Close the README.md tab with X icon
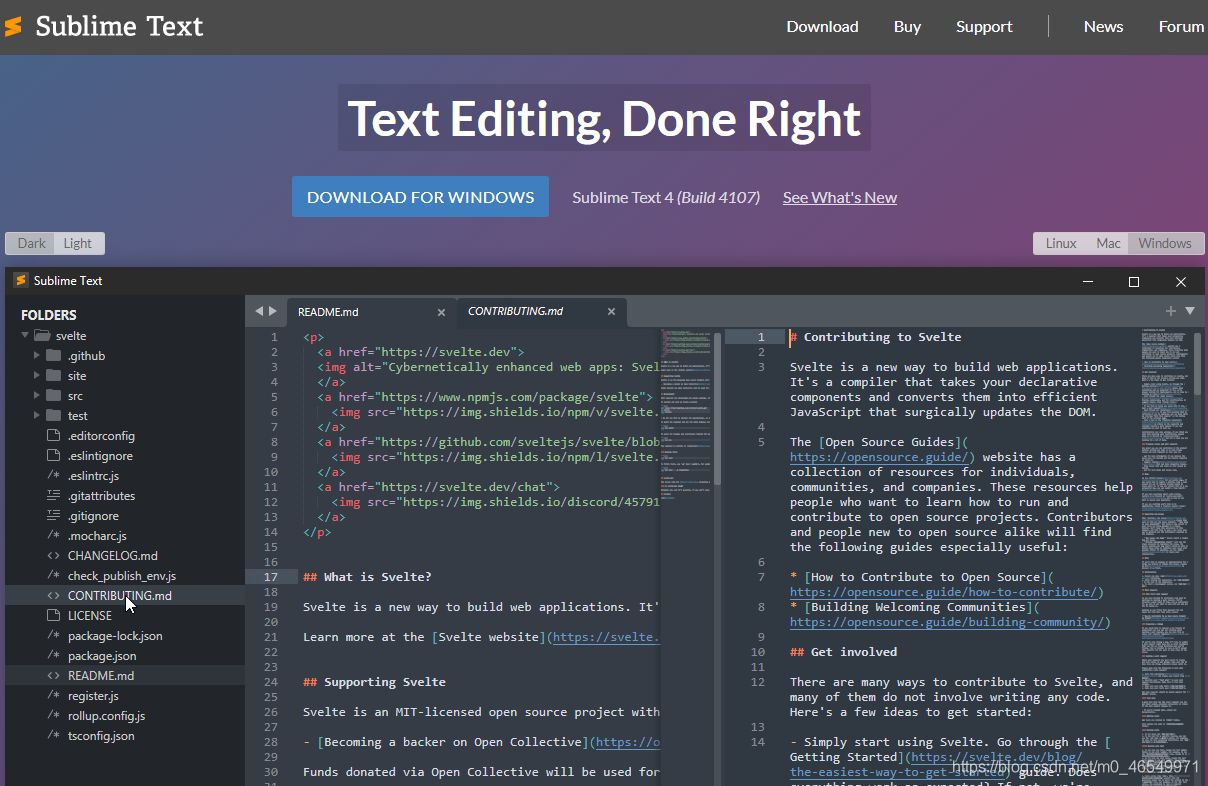Viewport: 1208px width, 786px height. (441, 312)
